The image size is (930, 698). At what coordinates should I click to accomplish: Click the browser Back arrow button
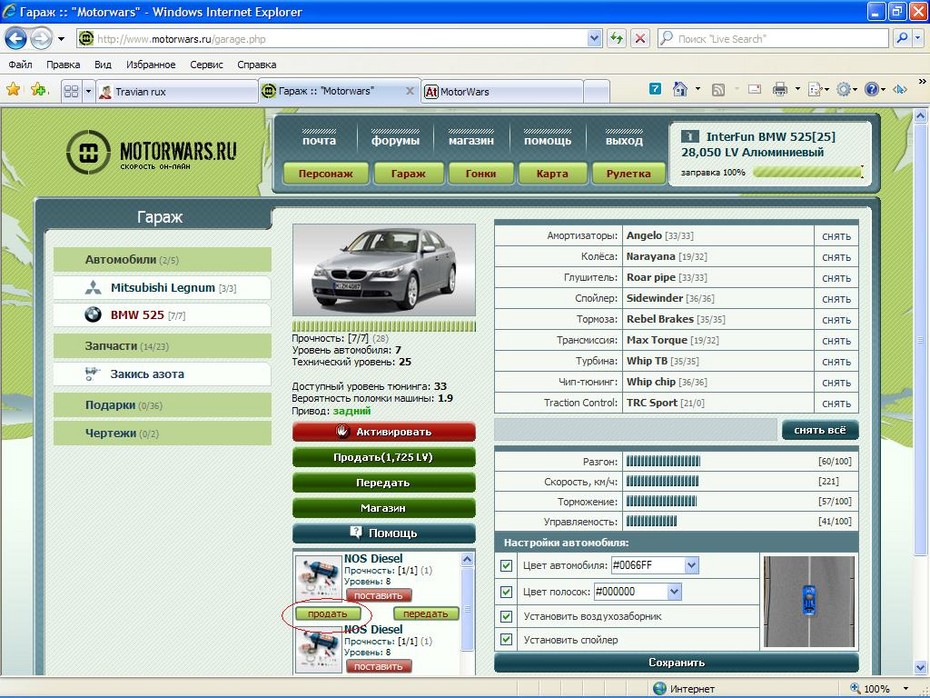pyautogui.click(x=15, y=39)
